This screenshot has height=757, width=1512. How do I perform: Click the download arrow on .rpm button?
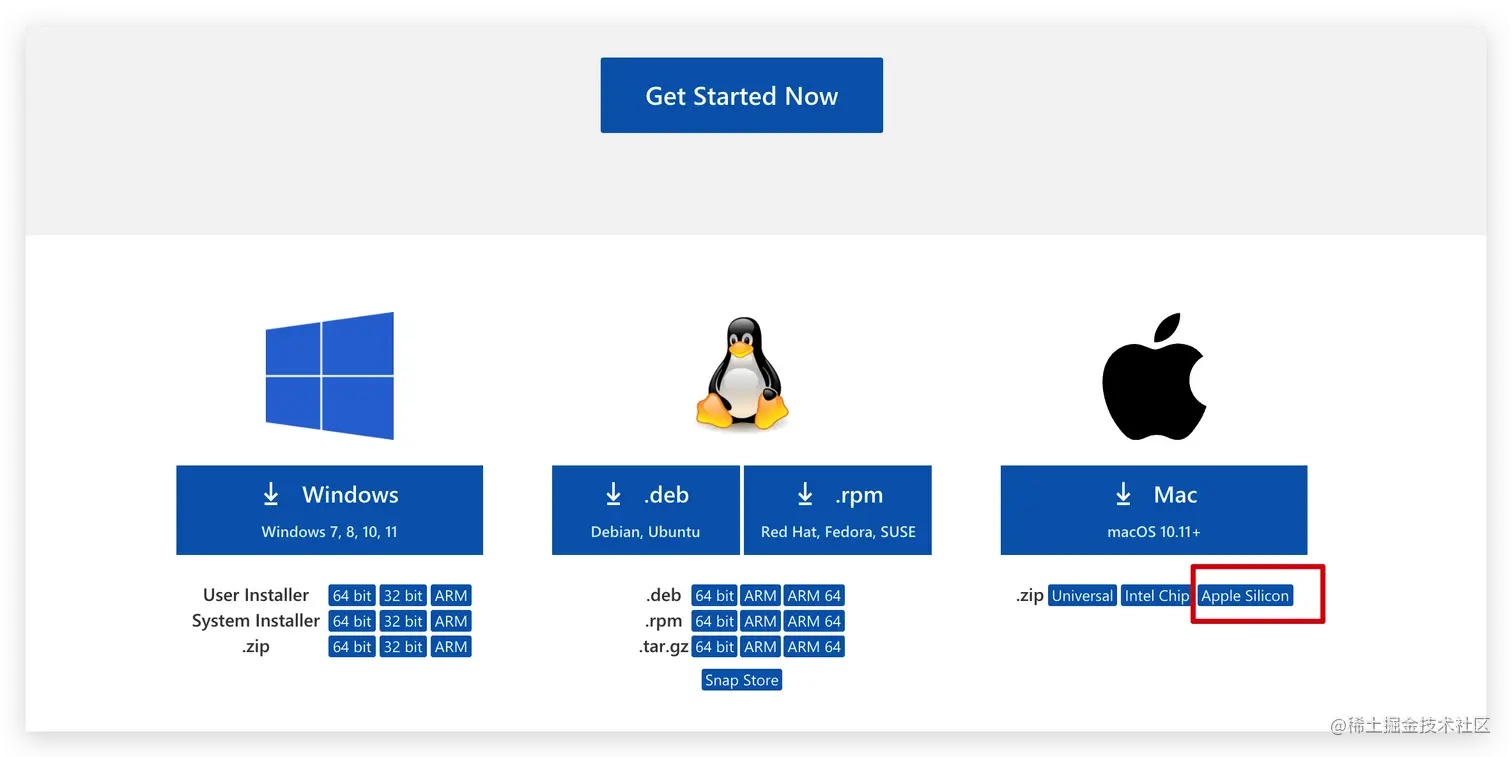805,494
